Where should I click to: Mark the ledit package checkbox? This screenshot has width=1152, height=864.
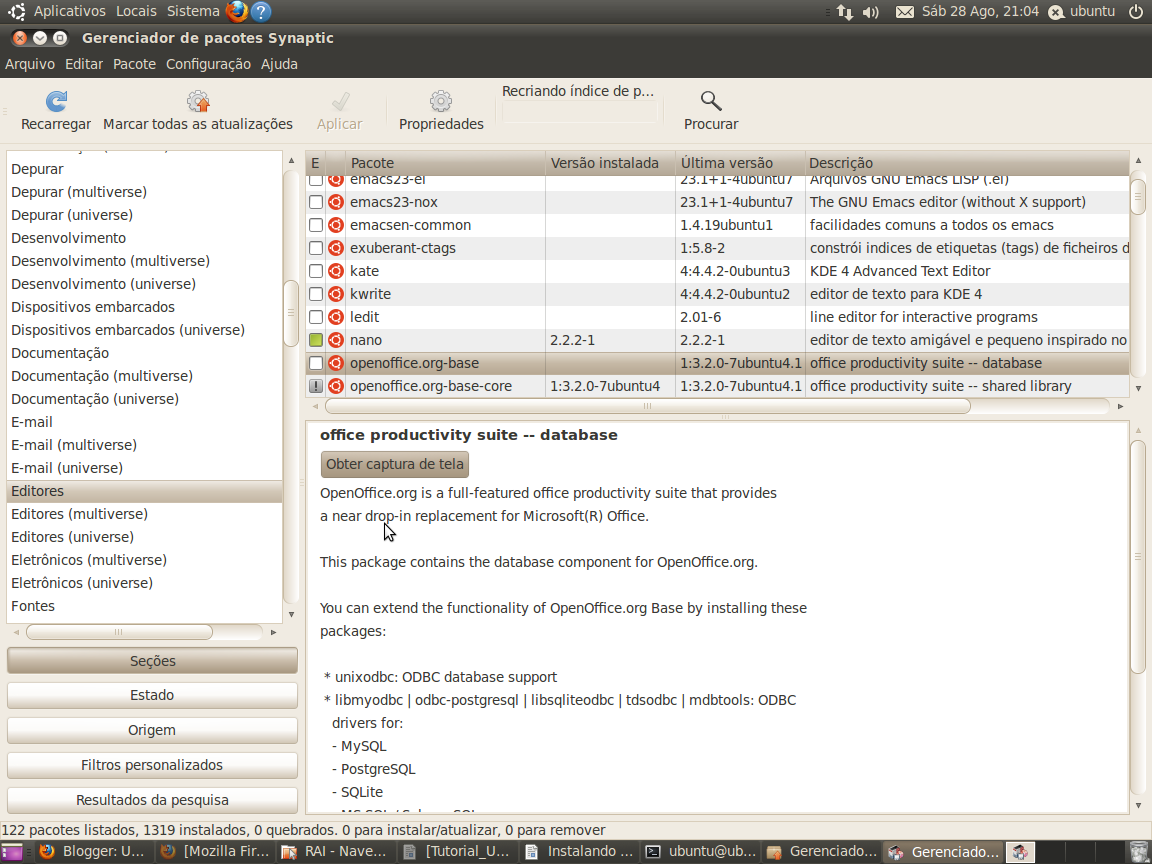click(x=316, y=317)
